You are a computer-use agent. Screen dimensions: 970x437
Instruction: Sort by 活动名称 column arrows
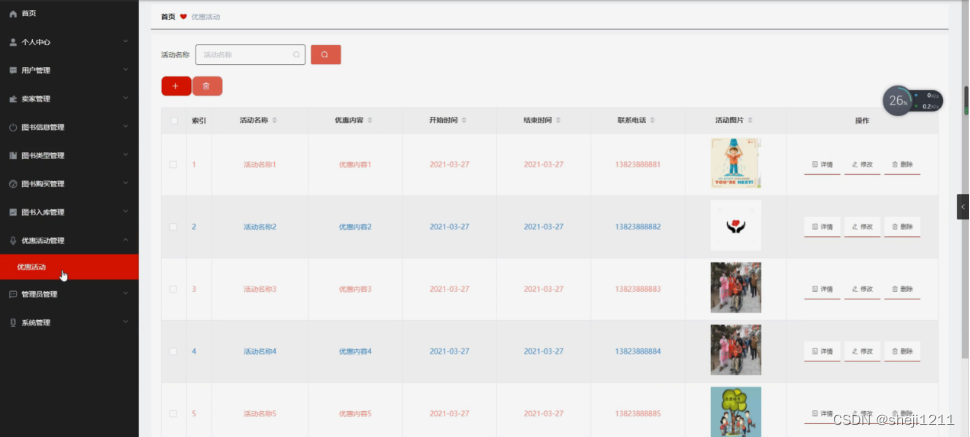[x=275, y=120]
